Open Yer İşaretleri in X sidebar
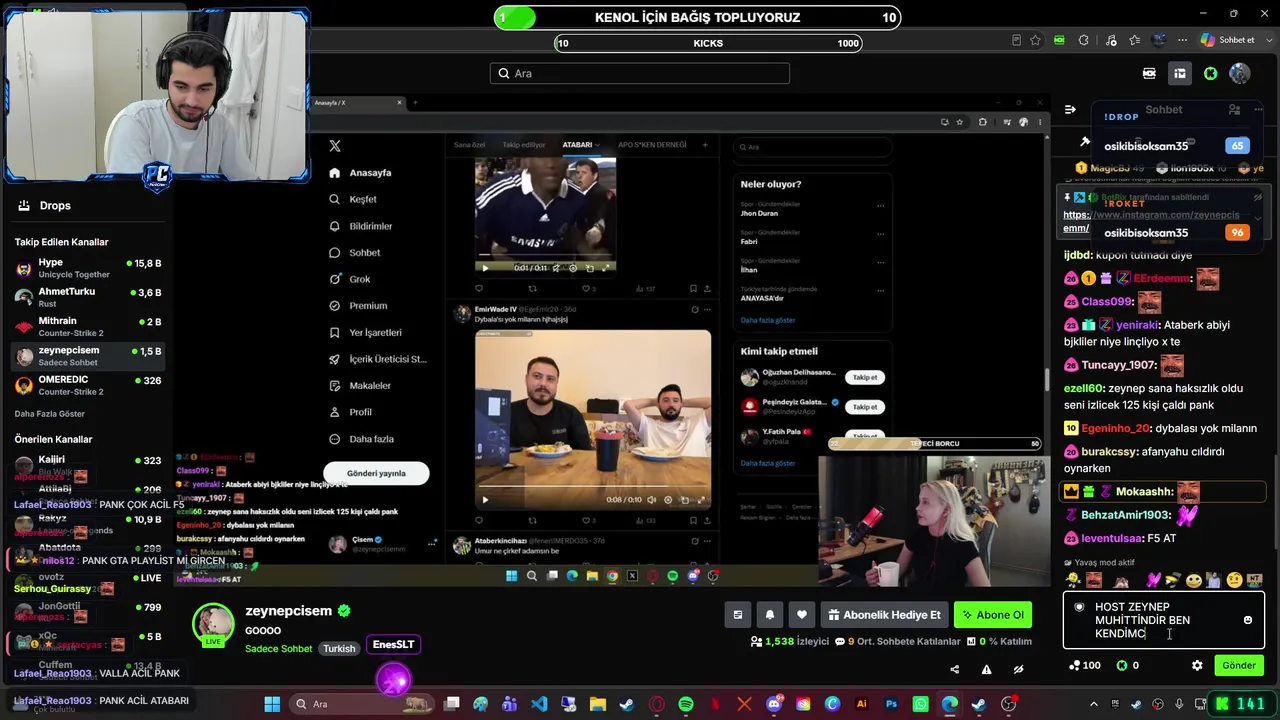 tap(365, 332)
